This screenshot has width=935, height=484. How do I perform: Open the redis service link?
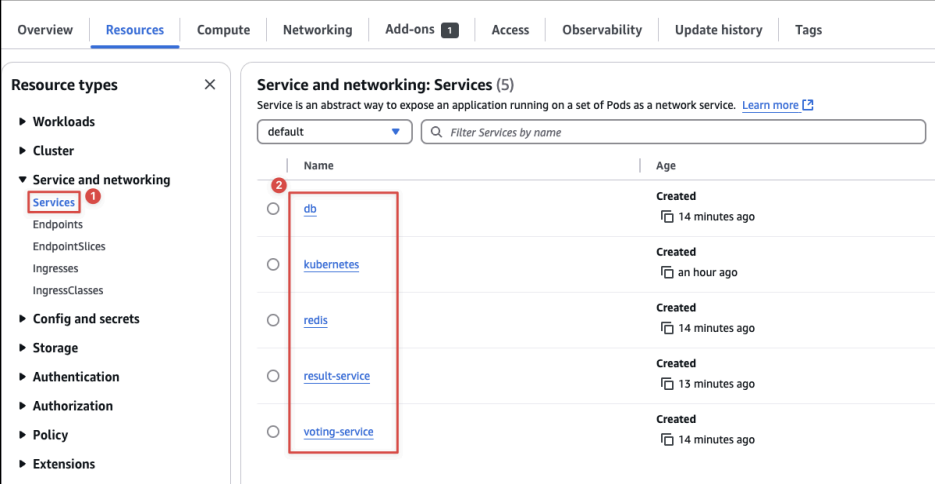click(315, 320)
